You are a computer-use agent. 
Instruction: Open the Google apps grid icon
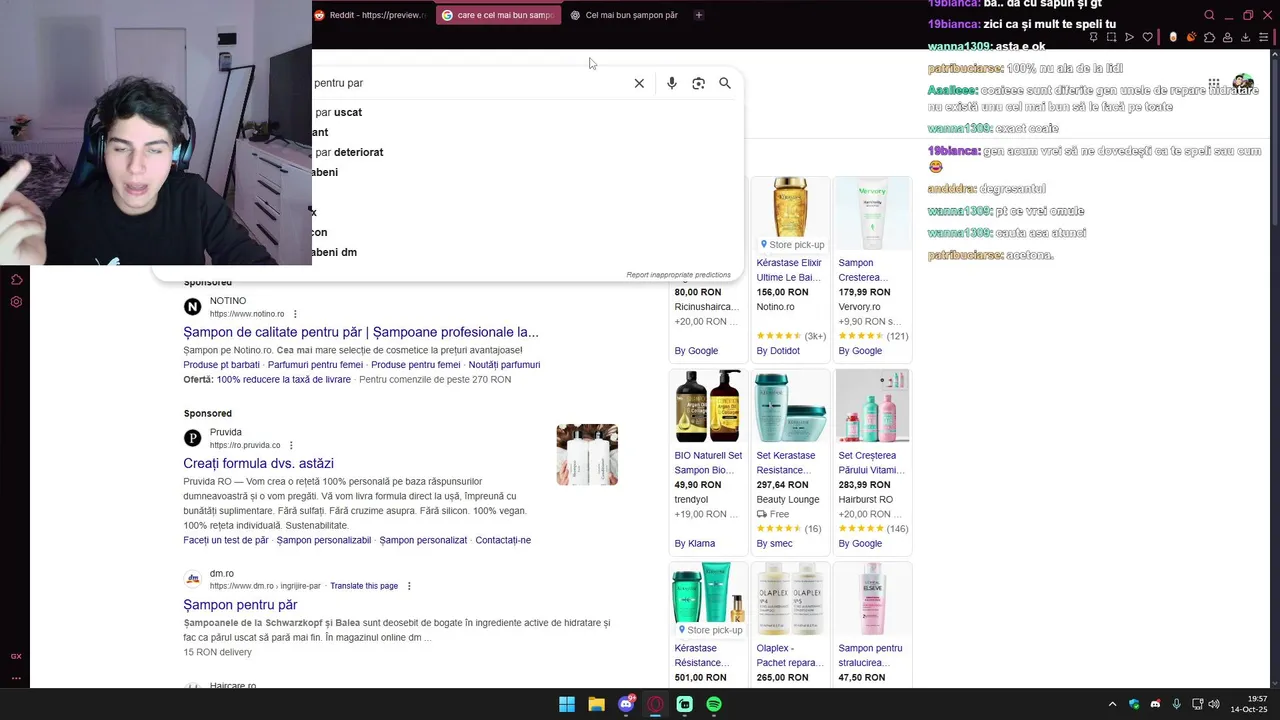(x=1213, y=83)
